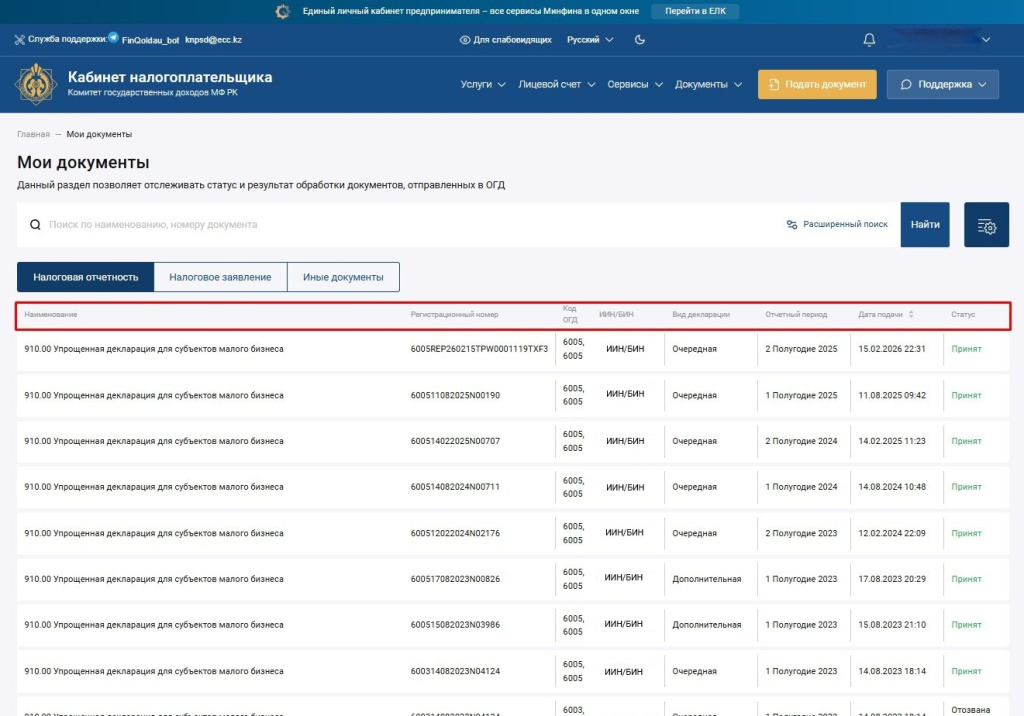This screenshot has height=716, width=1024.
Task: Open the table column settings icon
Action: point(986,225)
